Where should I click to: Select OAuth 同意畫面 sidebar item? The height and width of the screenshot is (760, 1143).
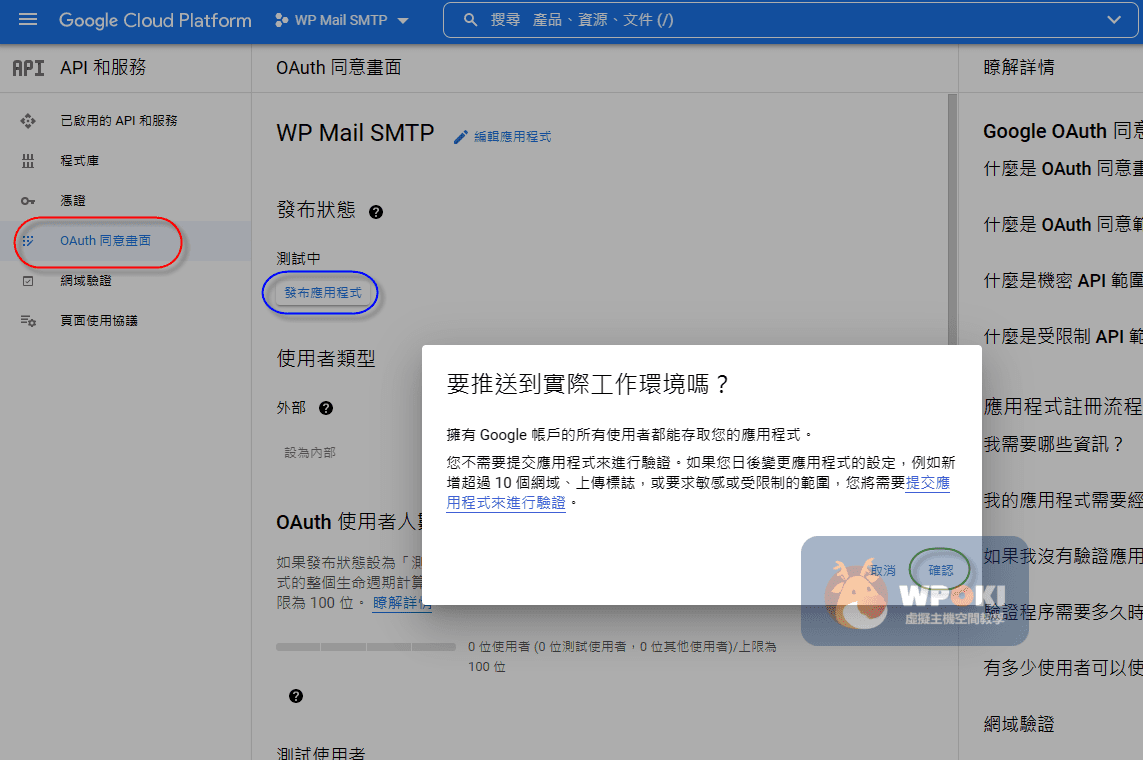(125, 241)
